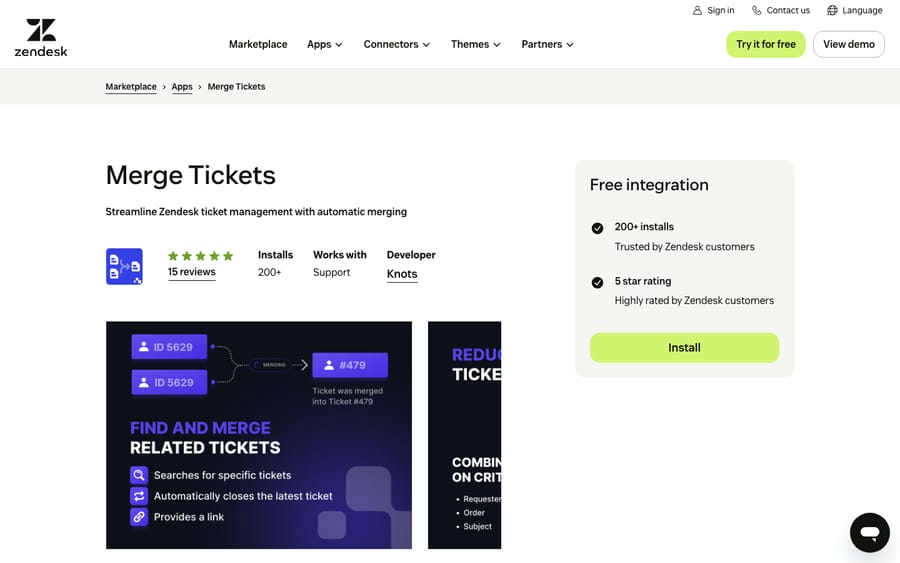
Task: Open the partially visible second screenshot
Action: (464, 435)
